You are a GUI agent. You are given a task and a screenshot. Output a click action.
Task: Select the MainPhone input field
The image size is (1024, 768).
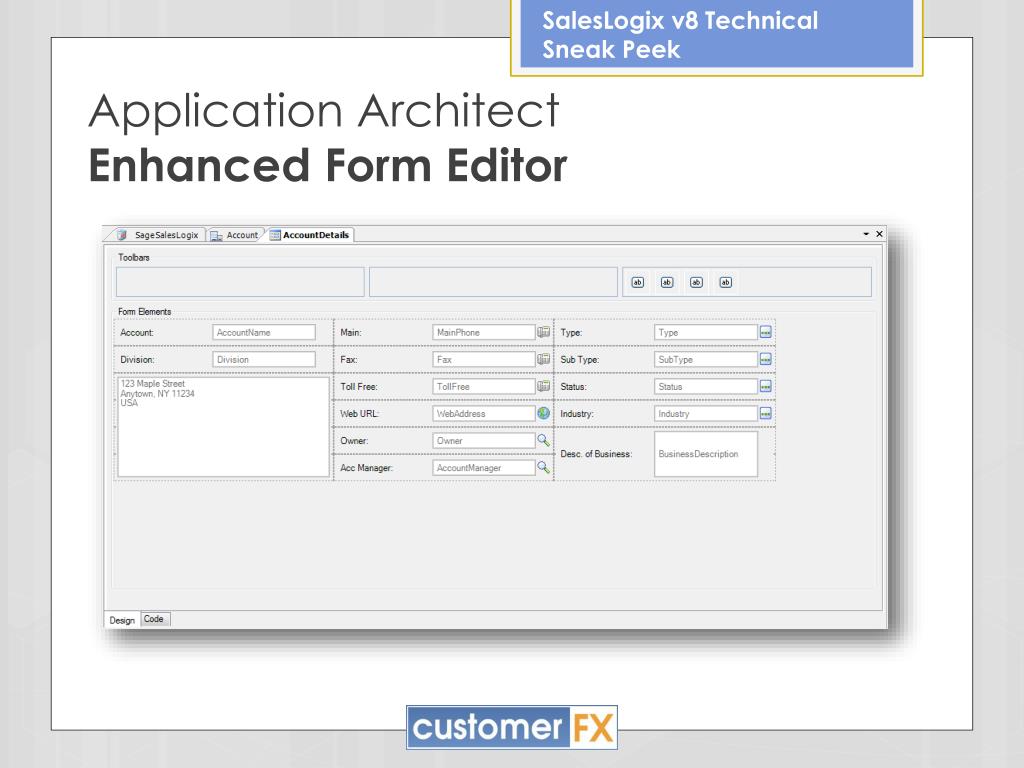(484, 332)
